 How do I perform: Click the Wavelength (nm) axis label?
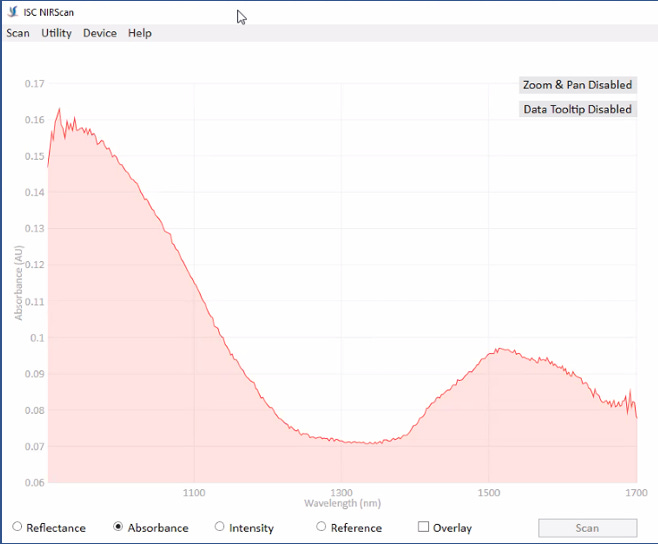point(342,503)
